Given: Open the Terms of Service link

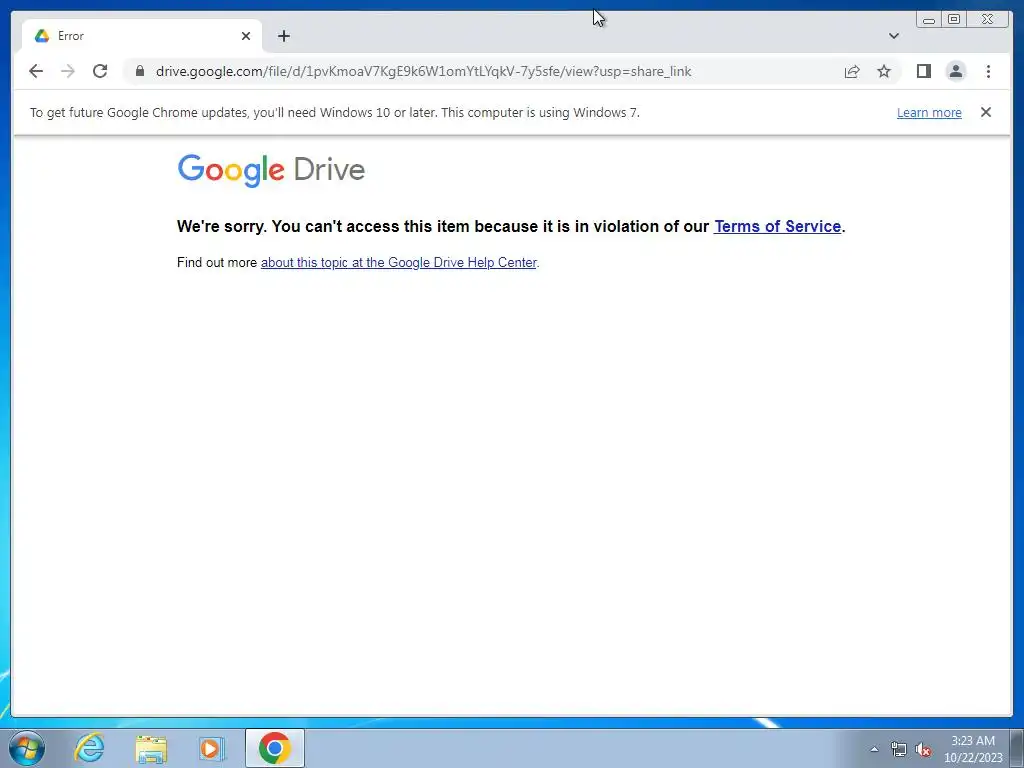Looking at the screenshot, I should coord(777,227).
